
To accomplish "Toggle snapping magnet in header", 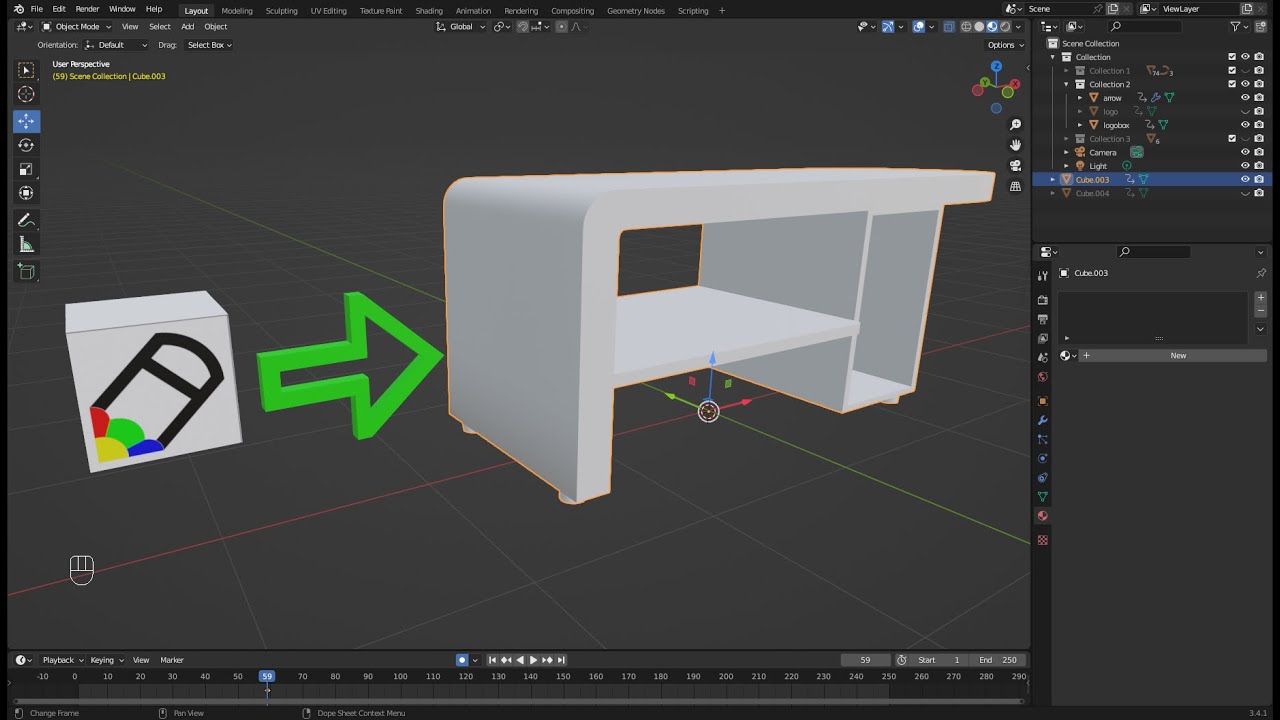I will tap(522, 27).
